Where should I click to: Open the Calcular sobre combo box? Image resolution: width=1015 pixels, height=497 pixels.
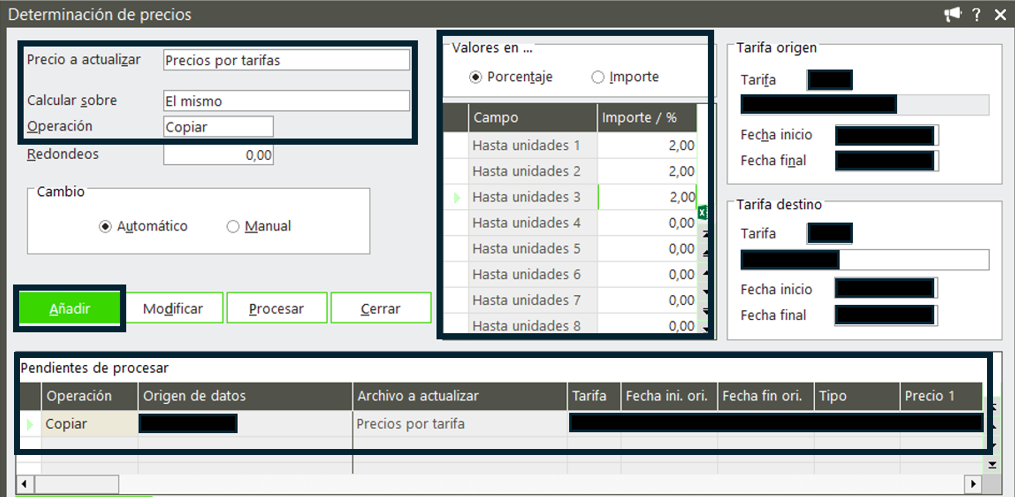tap(286, 101)
